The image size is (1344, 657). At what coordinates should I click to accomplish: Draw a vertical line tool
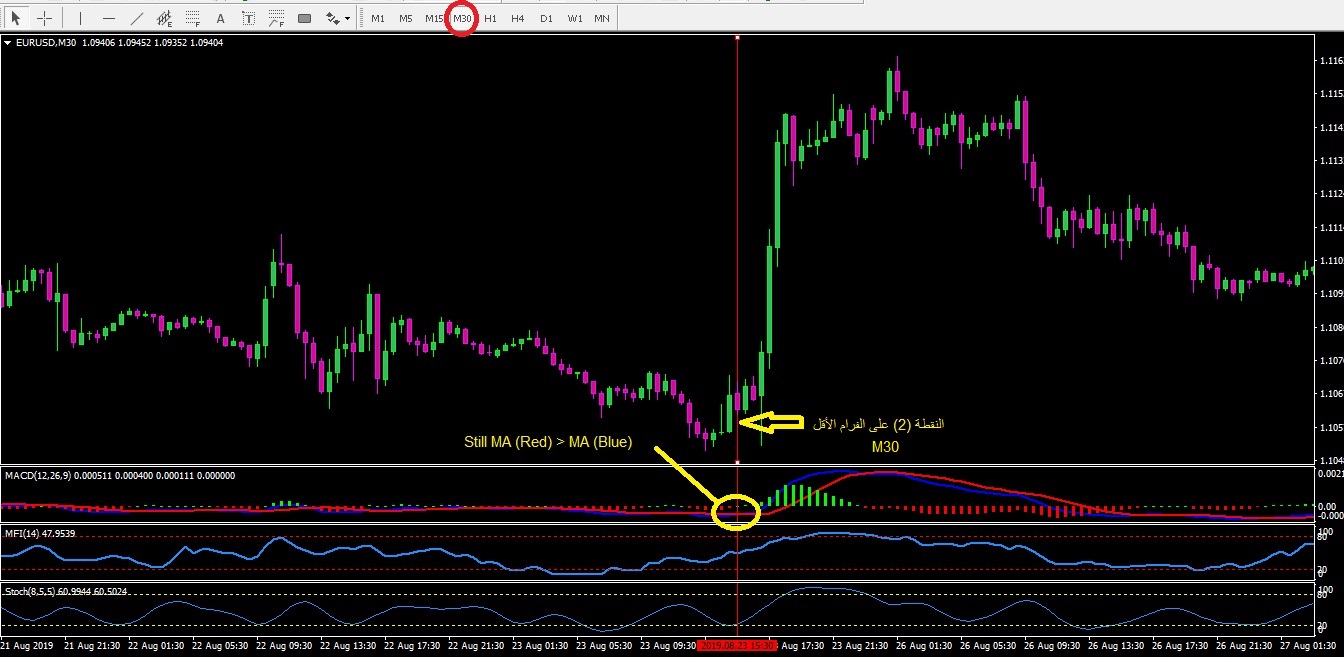click(80, 18)
